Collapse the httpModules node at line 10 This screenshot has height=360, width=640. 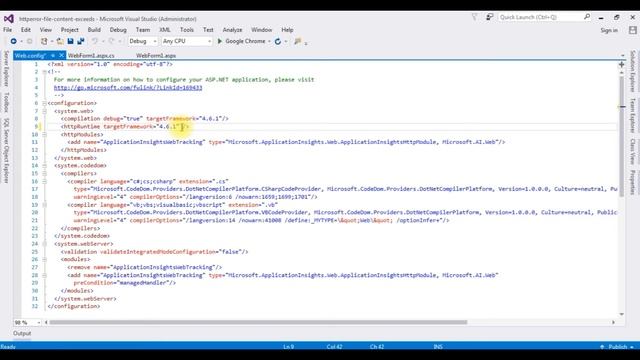coord(44,134)
